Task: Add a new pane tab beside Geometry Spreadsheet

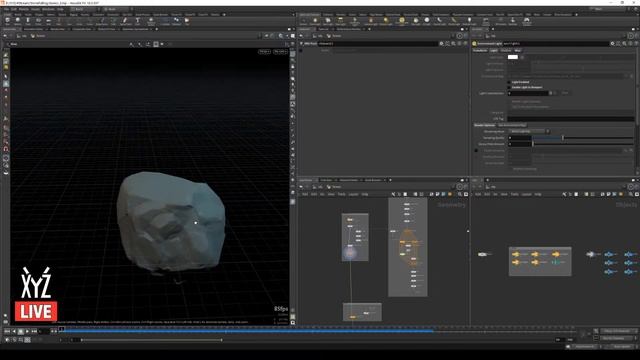Action: pyautogui.click(x=157, y=29)
